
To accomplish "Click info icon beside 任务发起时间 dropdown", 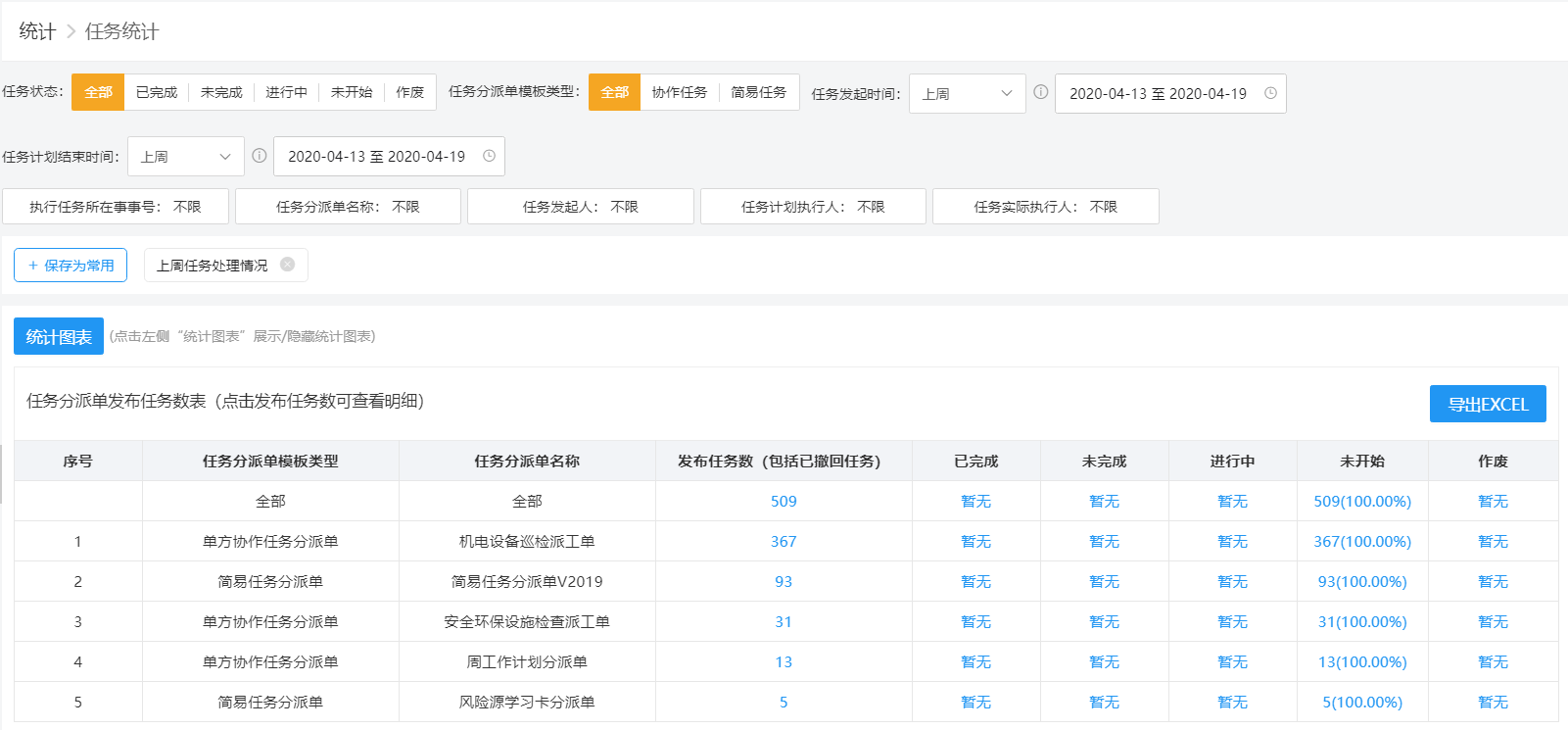I will 1040,92.
